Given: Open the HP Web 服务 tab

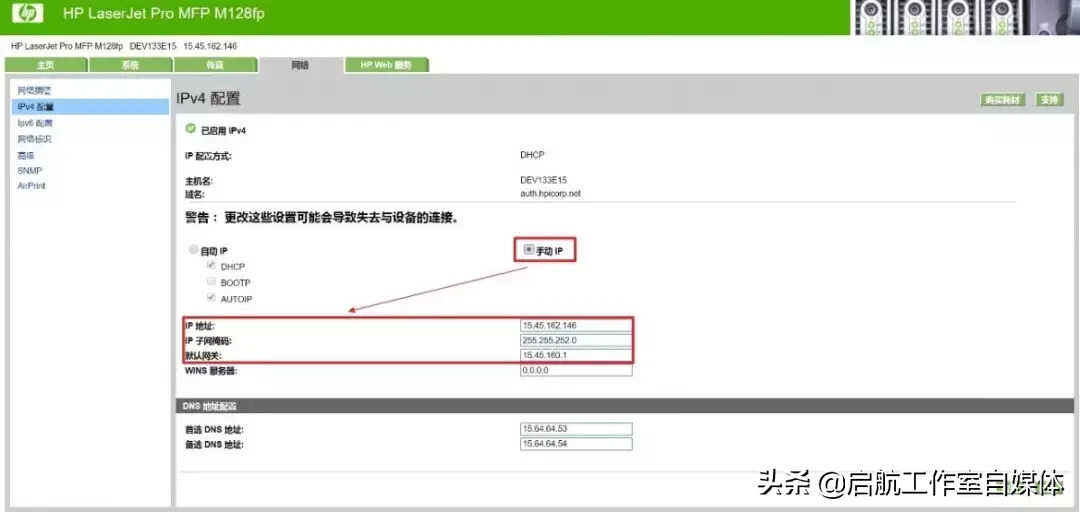Looking at the screenshot, I should click(x=386, y=65).
